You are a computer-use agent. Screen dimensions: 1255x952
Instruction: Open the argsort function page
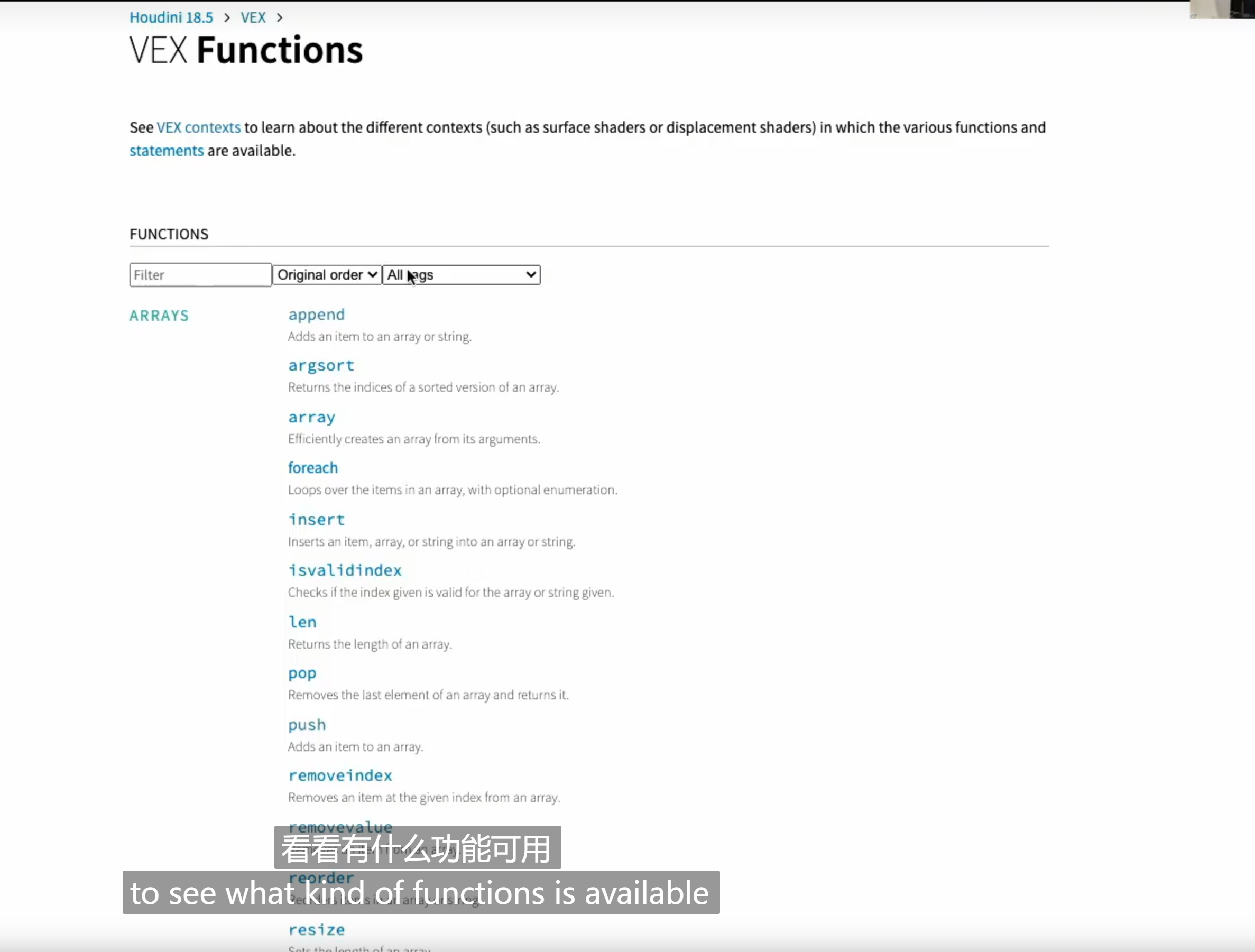coord(321,365)
